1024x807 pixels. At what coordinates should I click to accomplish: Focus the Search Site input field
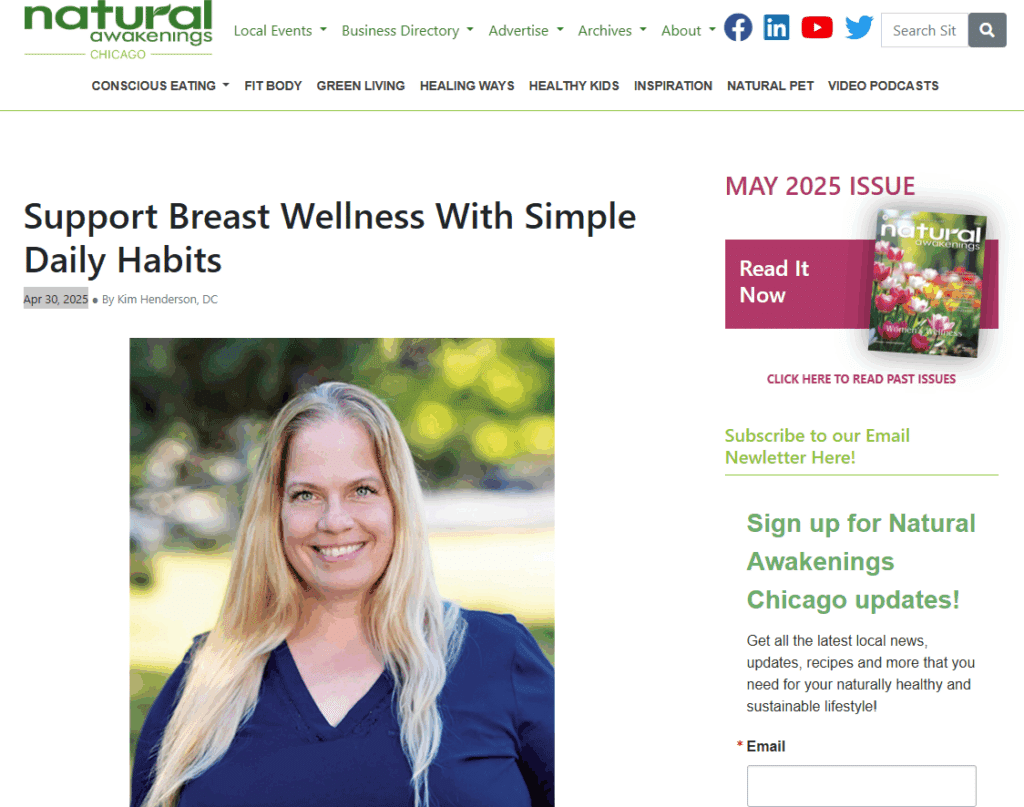point(925,30)
